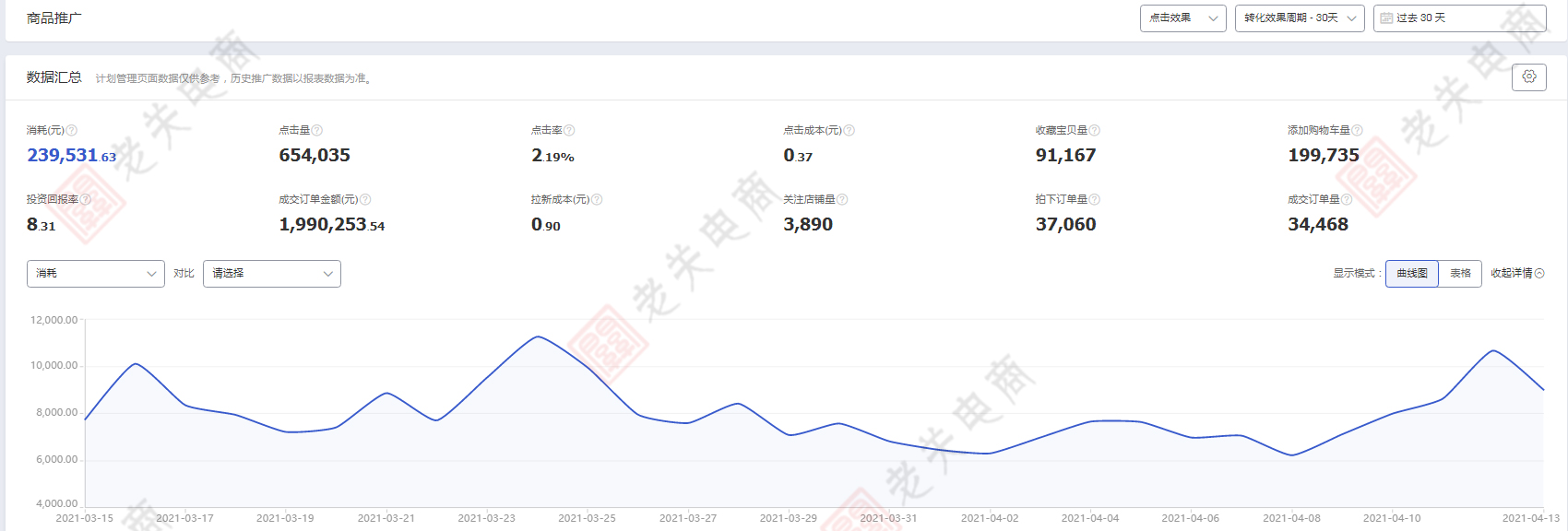Select the 消耗 value 239,531.63

pyautogui.click(x=72, y=156)
